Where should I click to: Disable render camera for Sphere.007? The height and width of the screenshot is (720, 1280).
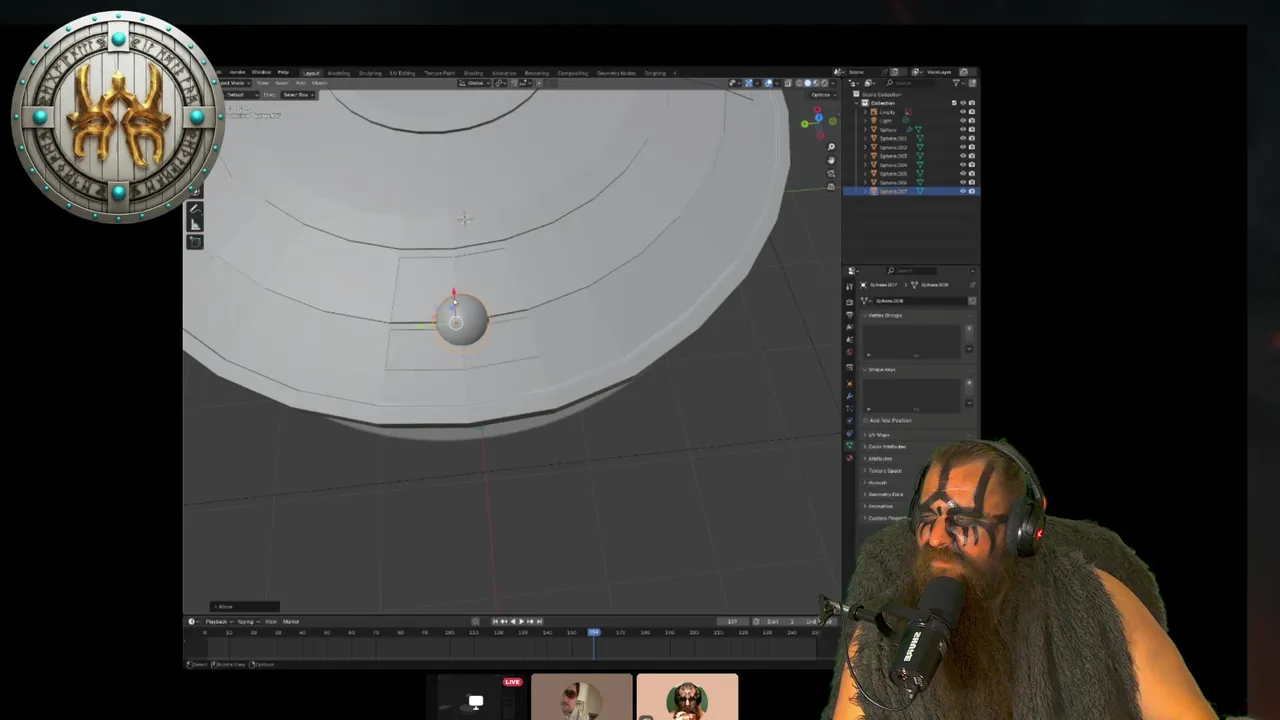click(972, 191)
